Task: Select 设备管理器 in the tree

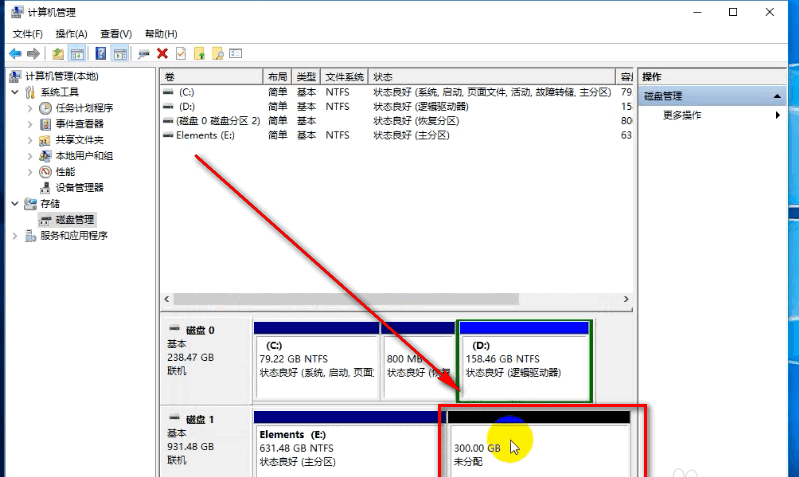Action: point(78,187)
